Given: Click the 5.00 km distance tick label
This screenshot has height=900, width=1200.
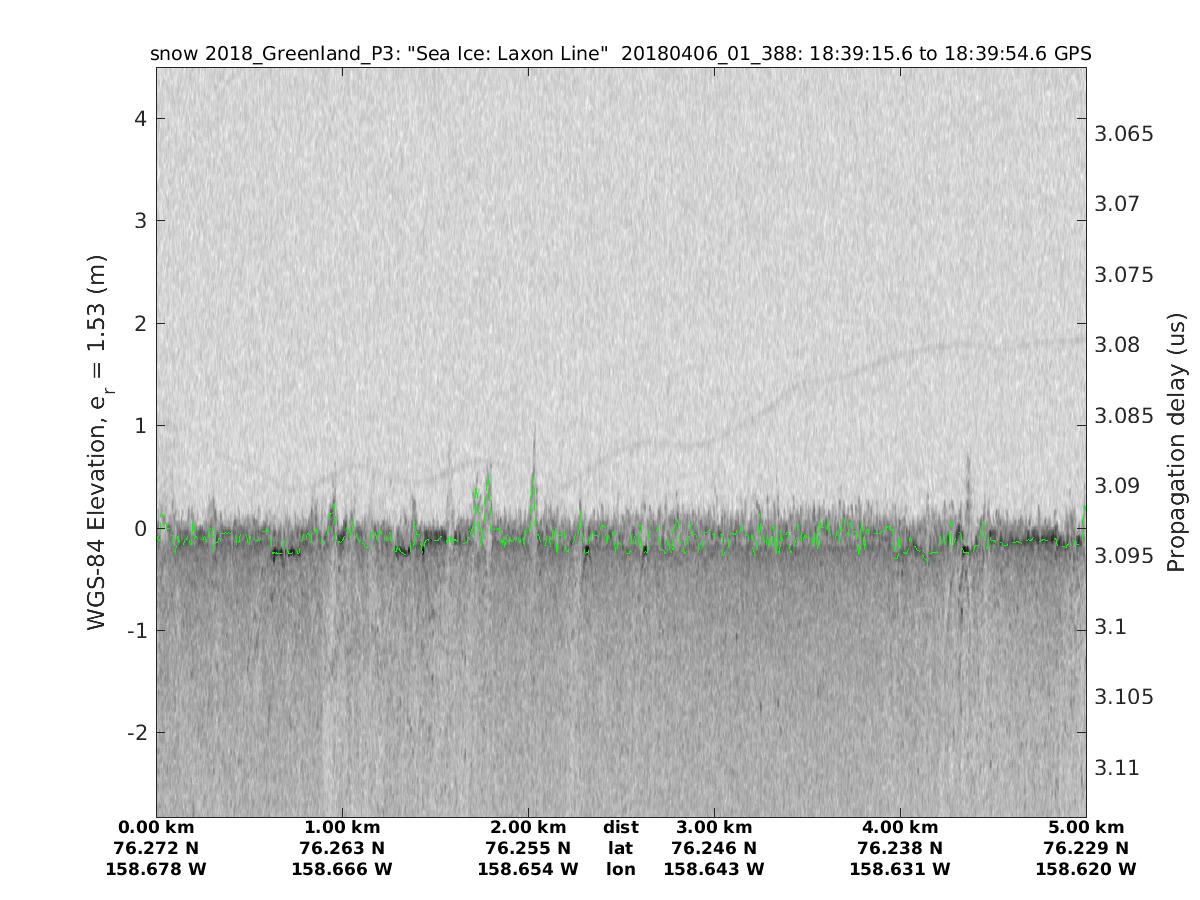Looking at the screenshot, I should pos(1086,827).
